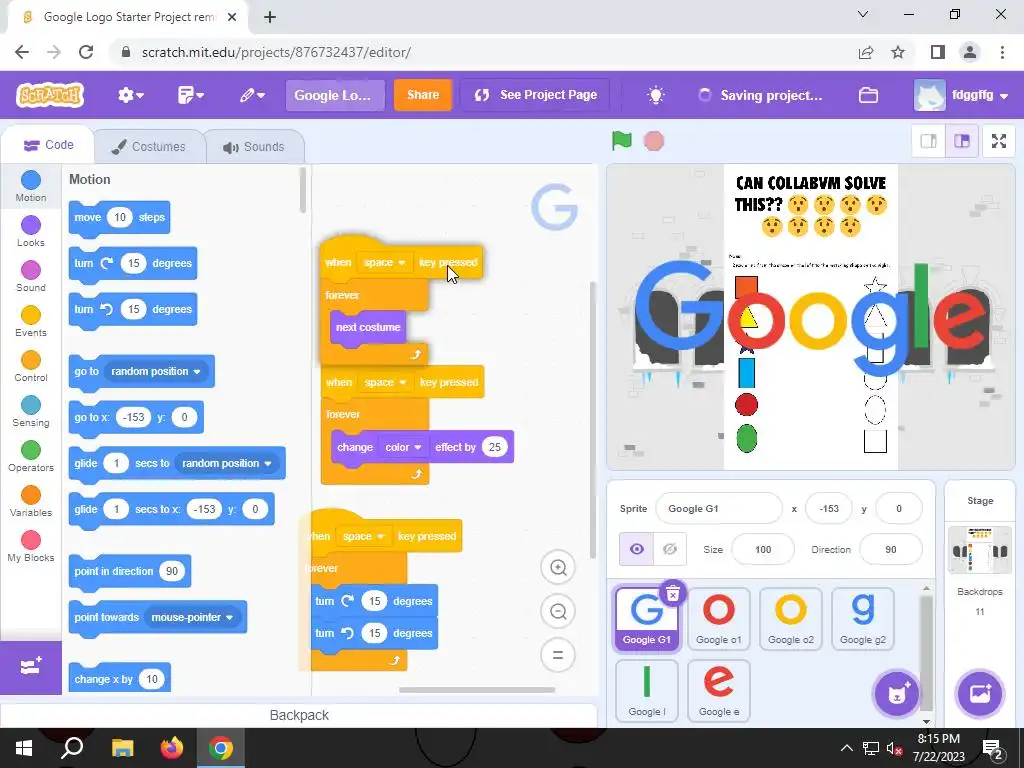Select the Operators block category
This screenshot has height=768, width=1024.
tap(31, 456)
